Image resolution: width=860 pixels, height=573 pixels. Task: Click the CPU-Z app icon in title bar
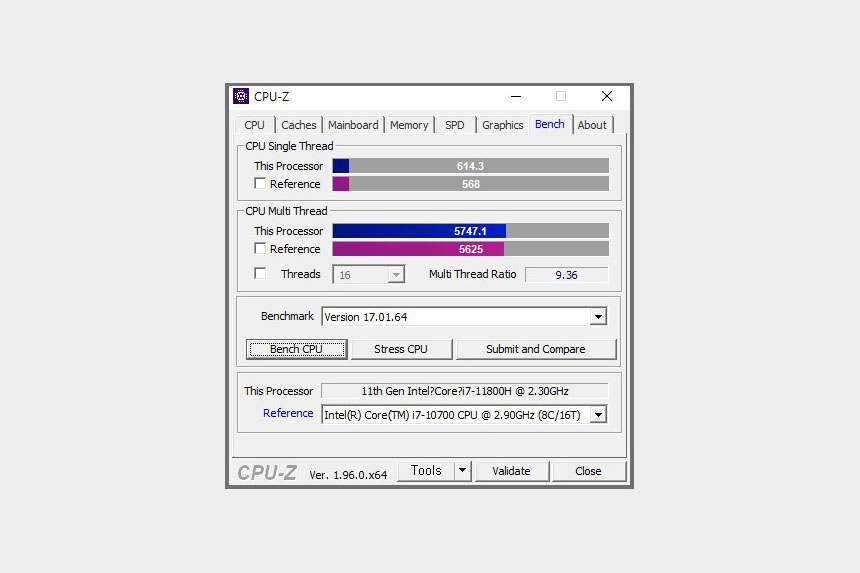coord(241,96)
